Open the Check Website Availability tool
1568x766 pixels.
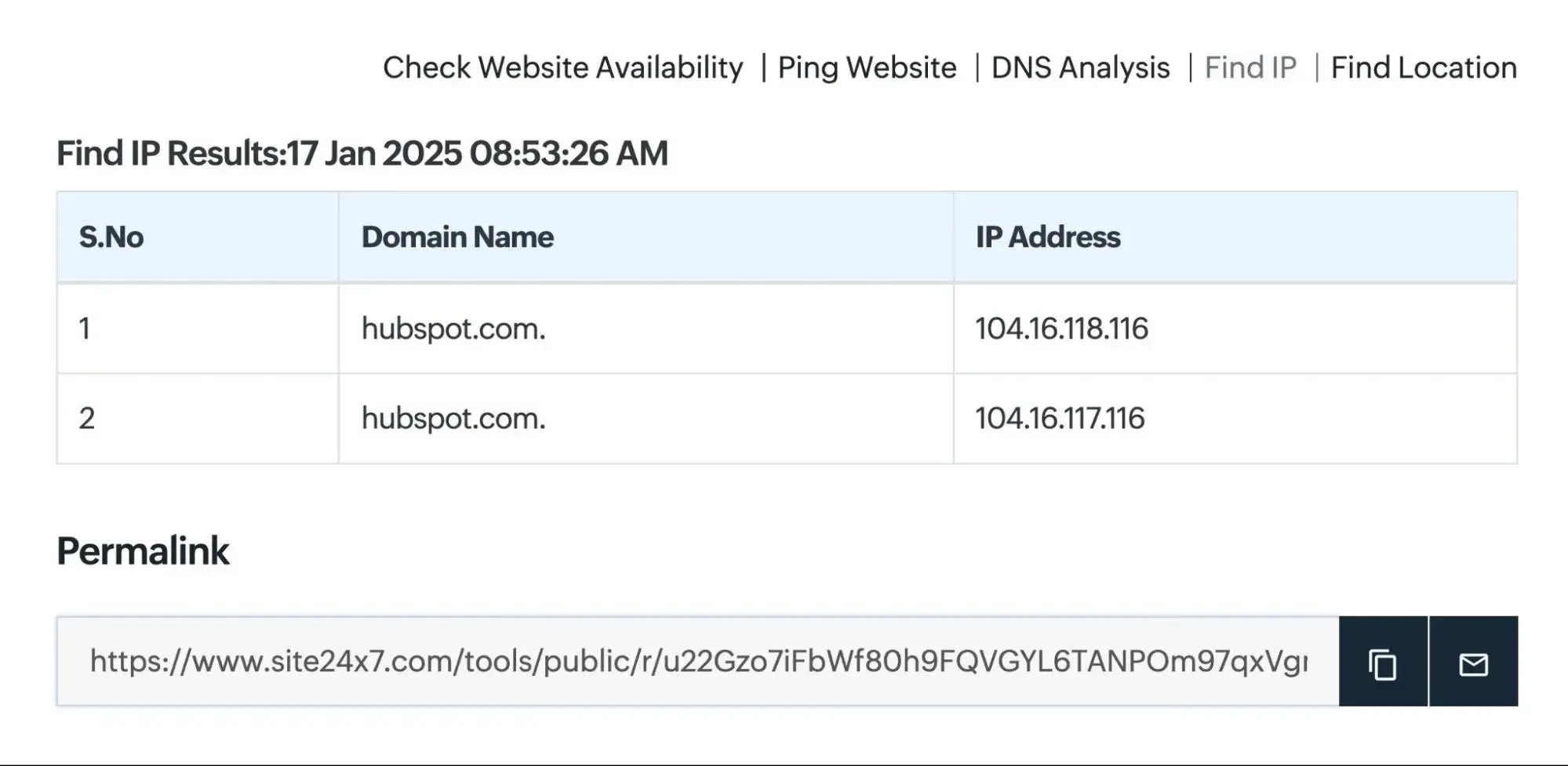click(562, 68)
